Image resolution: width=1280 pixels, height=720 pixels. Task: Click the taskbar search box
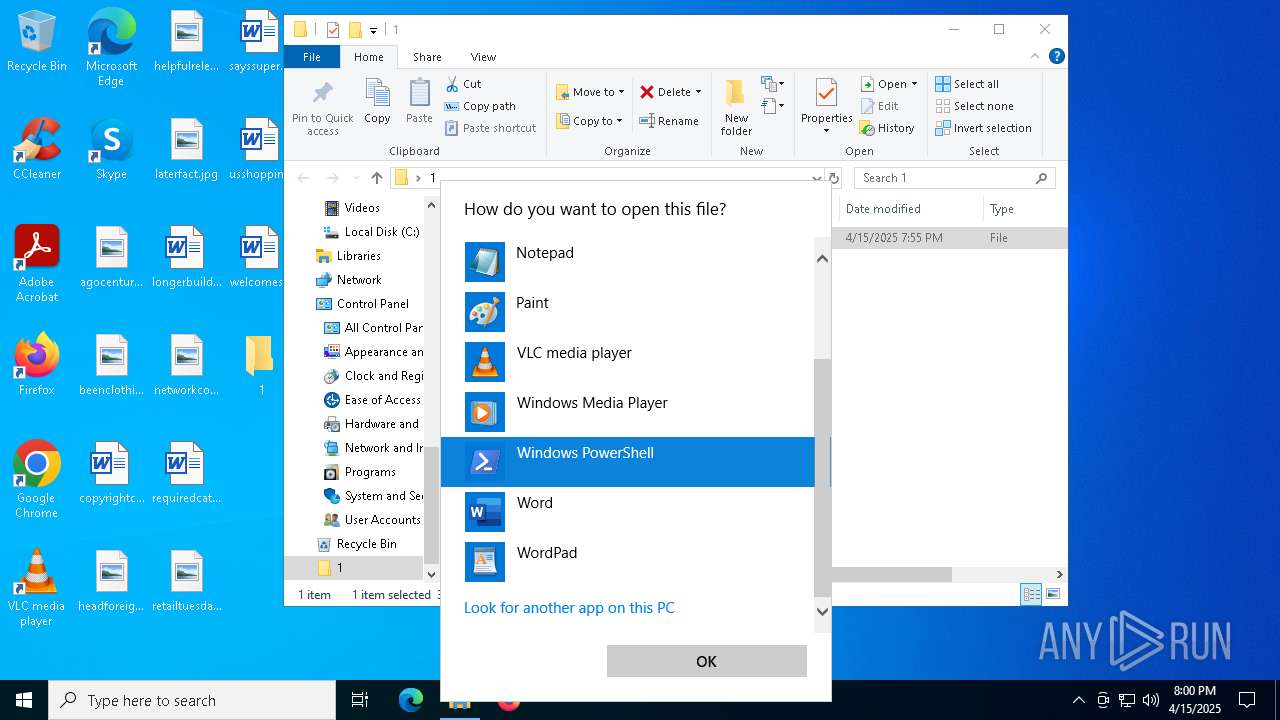pos(192,700)
